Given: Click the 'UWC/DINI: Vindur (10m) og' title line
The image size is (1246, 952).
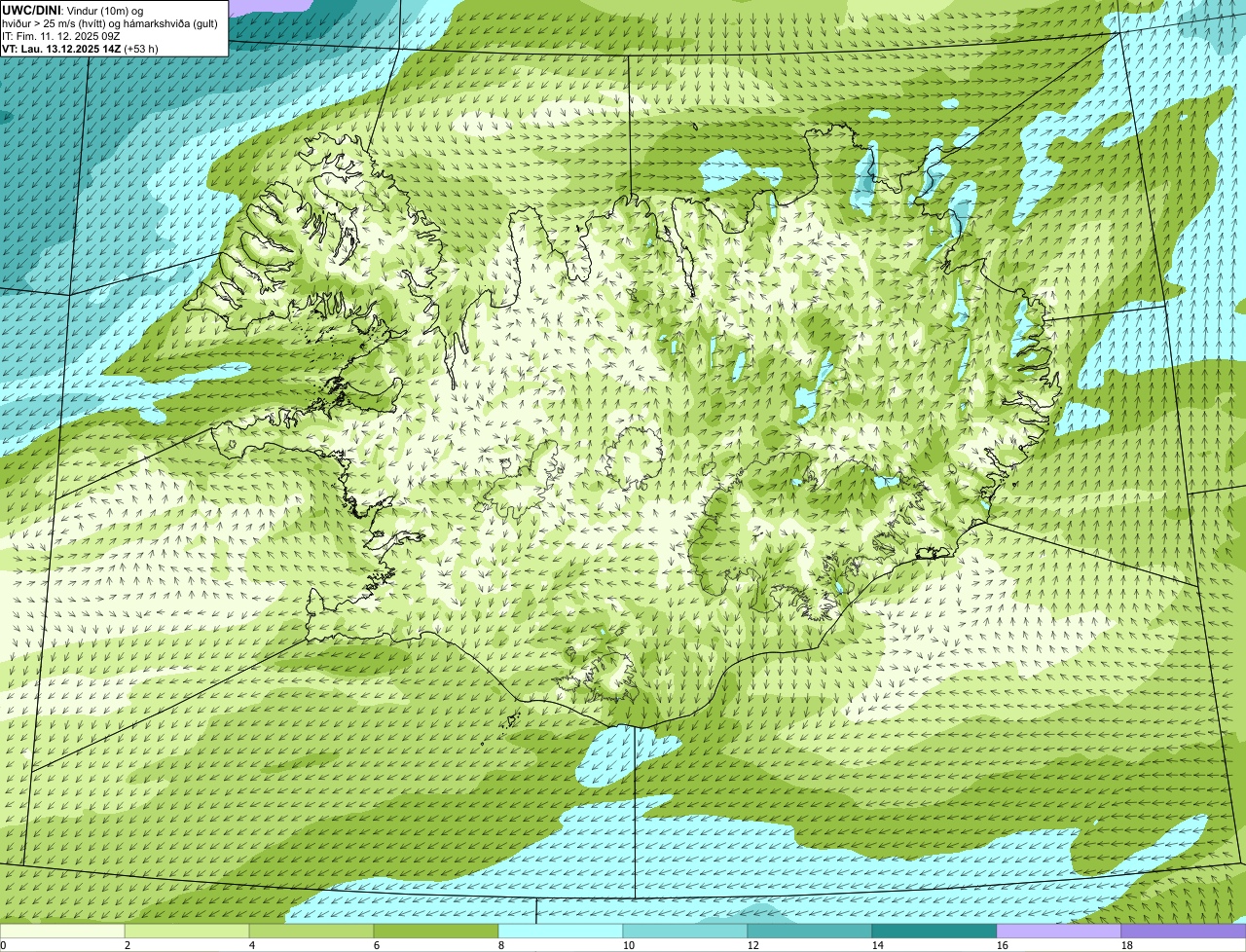Looking at the screenshot, I should 73,10.
